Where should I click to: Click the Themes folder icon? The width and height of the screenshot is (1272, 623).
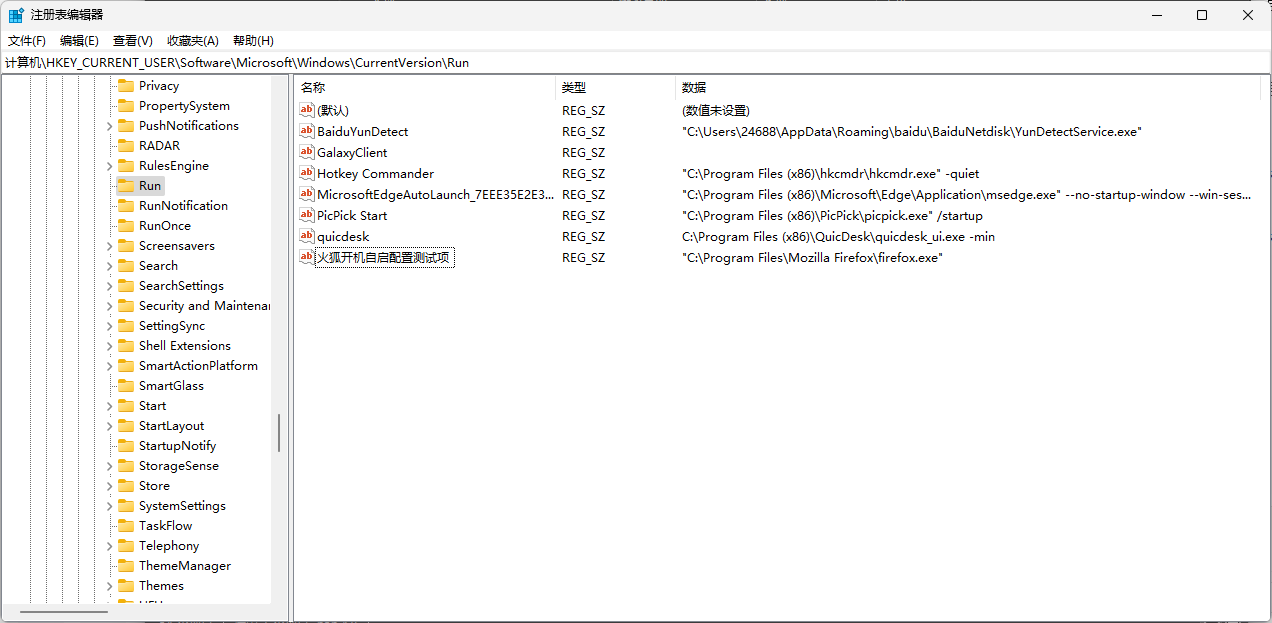tap(125, 585)
